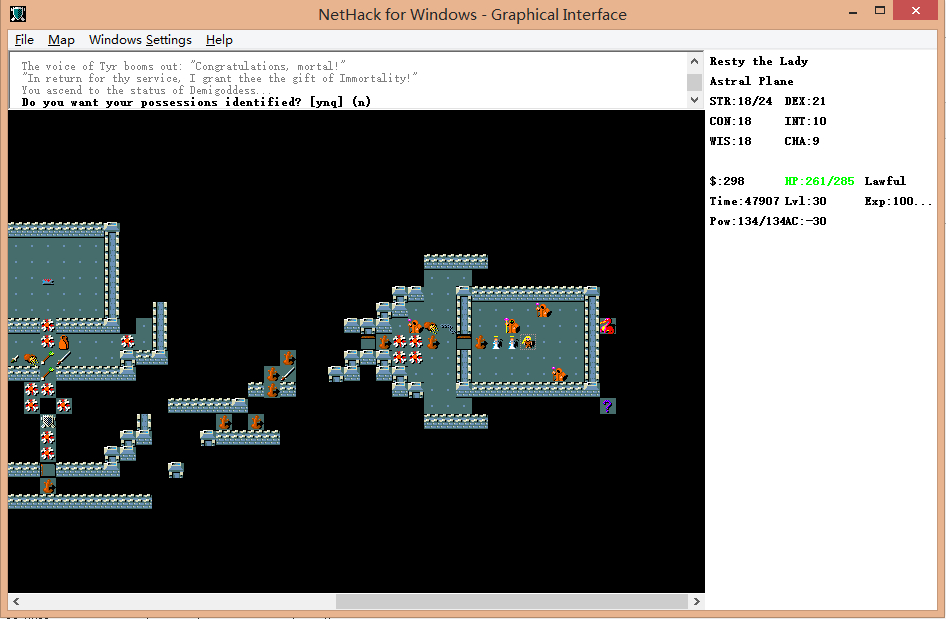Click the green-tipped wand in the wall gap
This screenshot has width=946, height=619.
click(48, 374)
